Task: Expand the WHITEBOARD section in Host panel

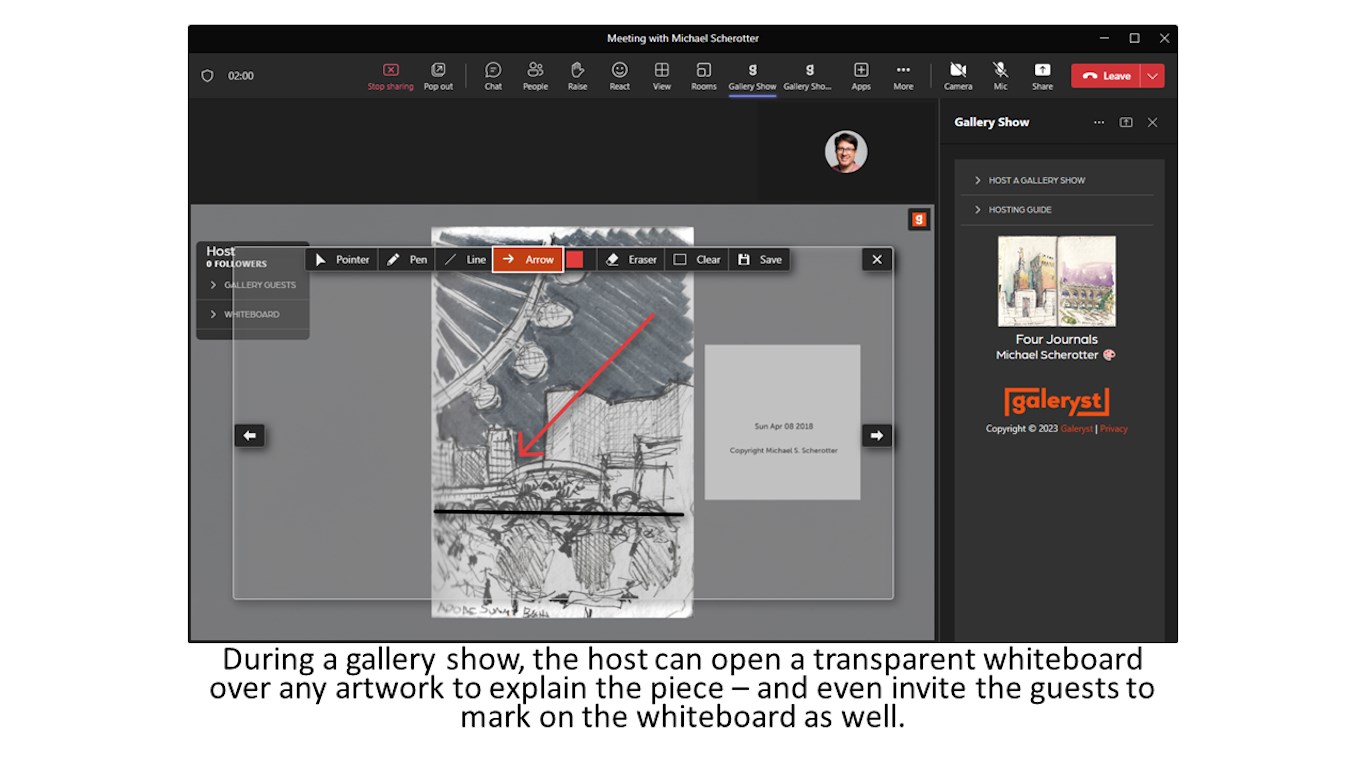Action: point(253,314)
